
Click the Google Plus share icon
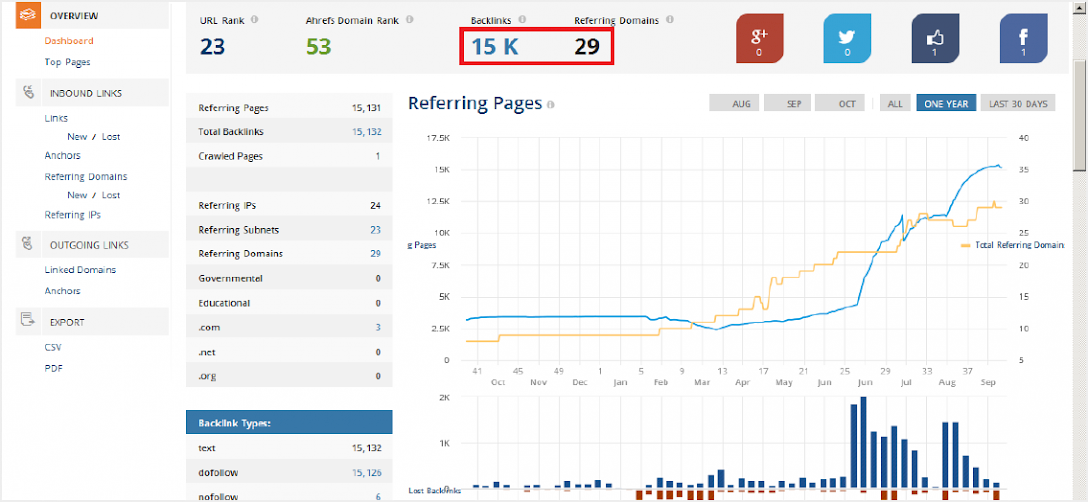click(759, 39)
